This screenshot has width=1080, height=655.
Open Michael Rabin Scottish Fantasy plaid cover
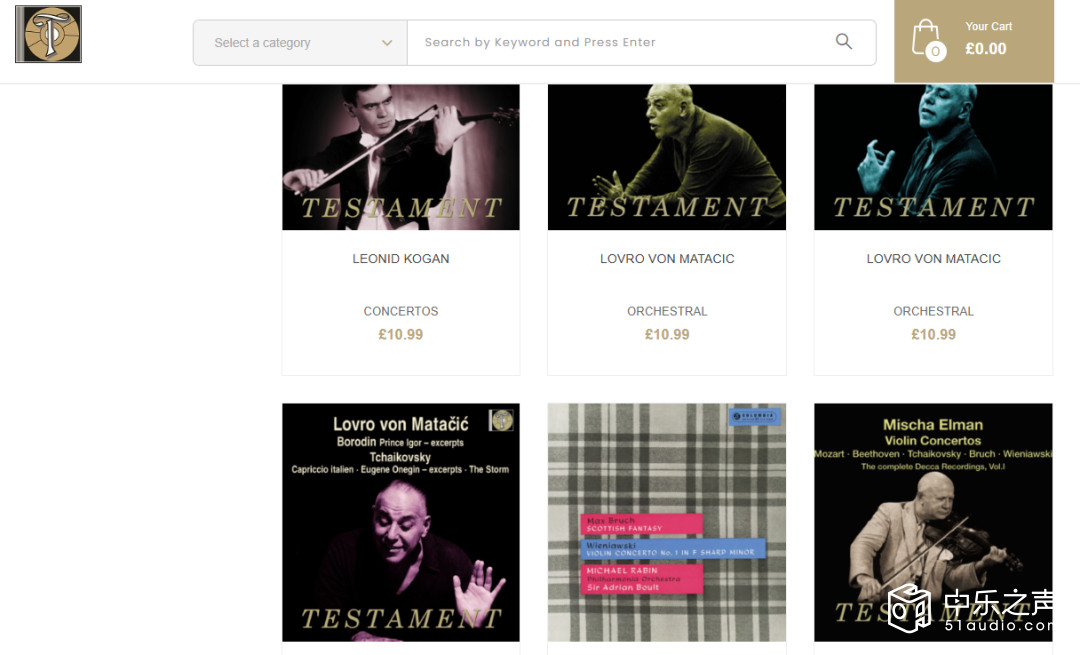click(667, 523)
